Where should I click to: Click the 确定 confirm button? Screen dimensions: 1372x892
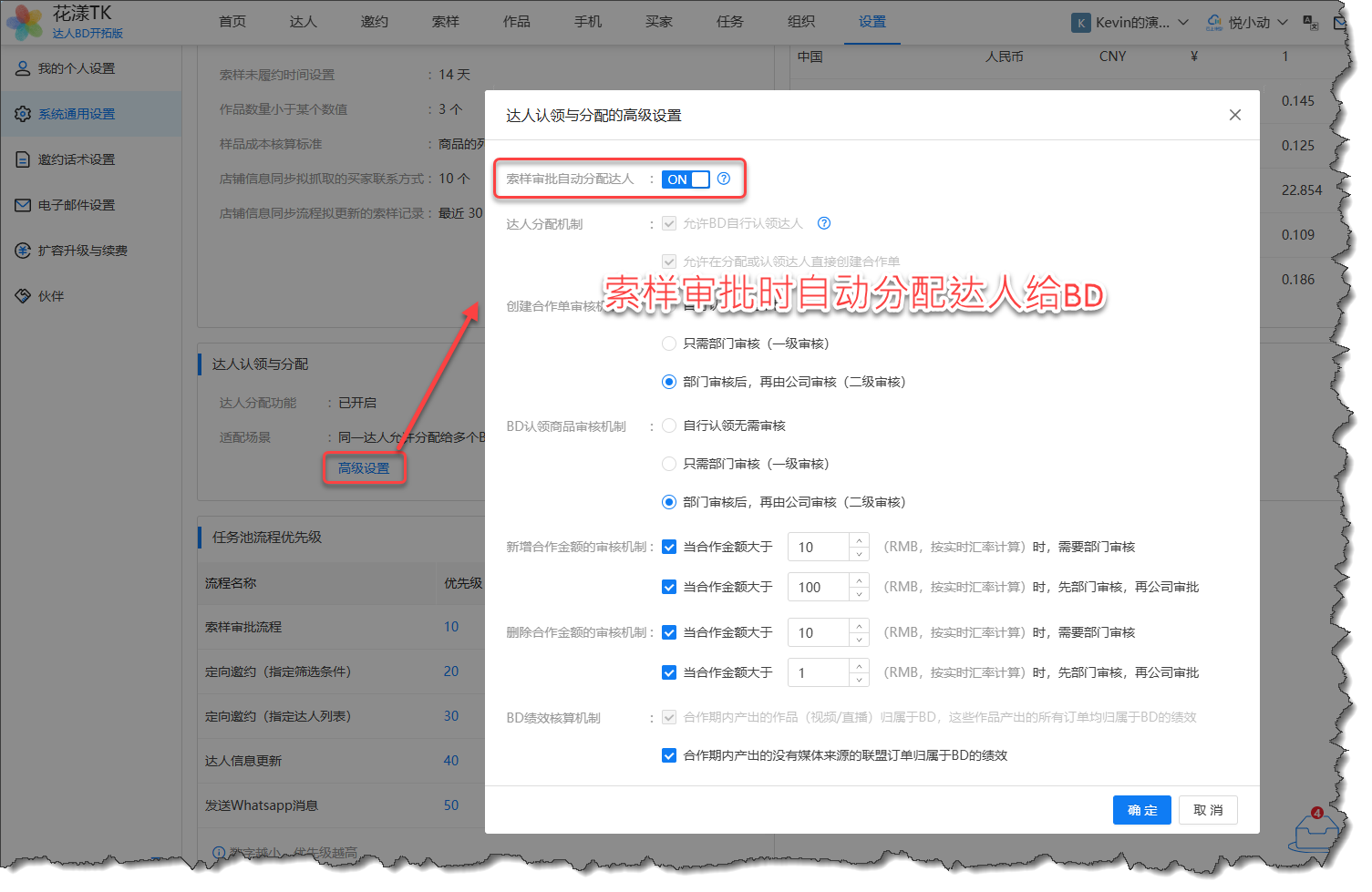1141,810
